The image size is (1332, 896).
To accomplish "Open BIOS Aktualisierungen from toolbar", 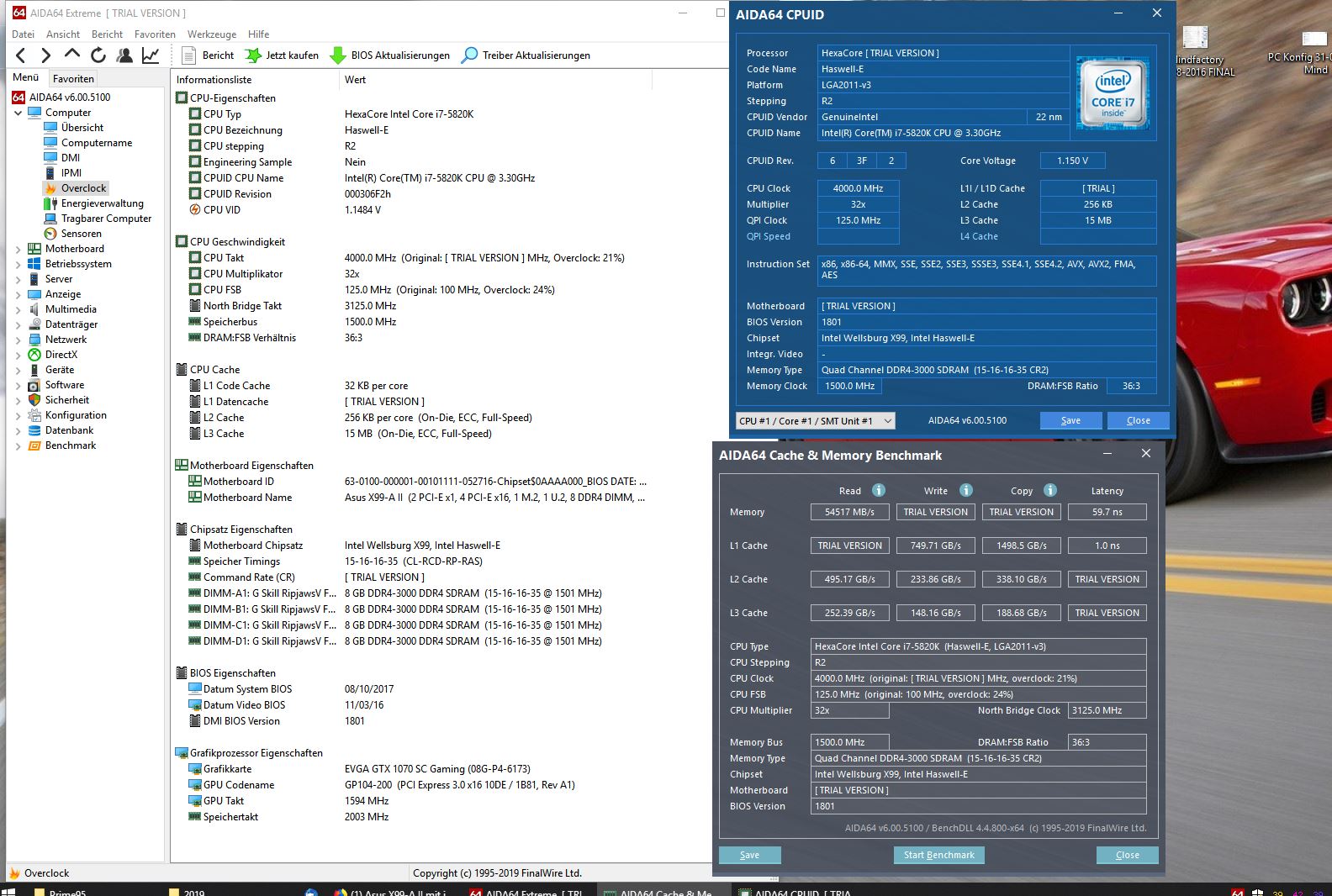I will 390,55.
